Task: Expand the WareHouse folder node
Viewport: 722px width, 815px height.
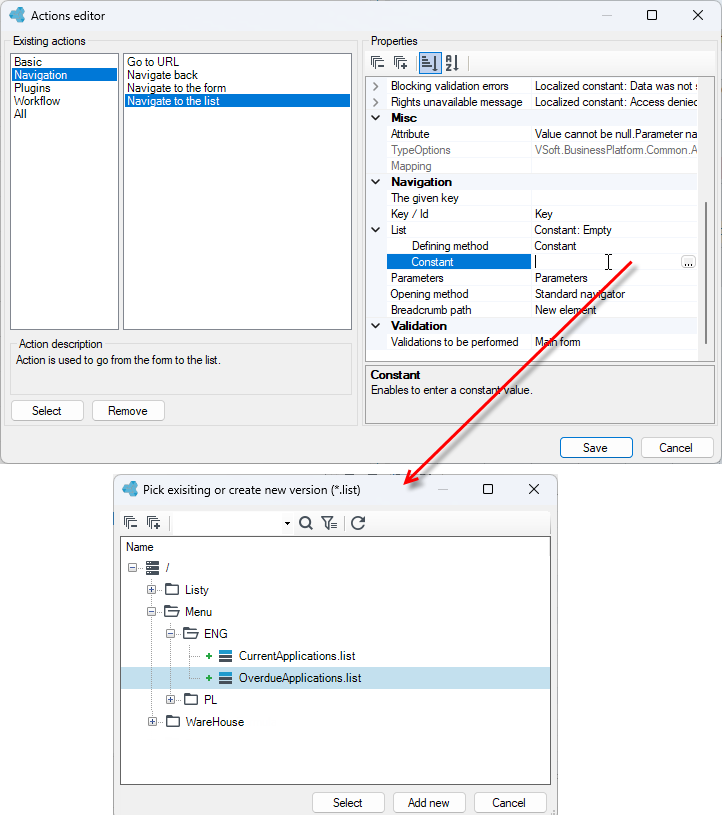Action: point(152,721)
